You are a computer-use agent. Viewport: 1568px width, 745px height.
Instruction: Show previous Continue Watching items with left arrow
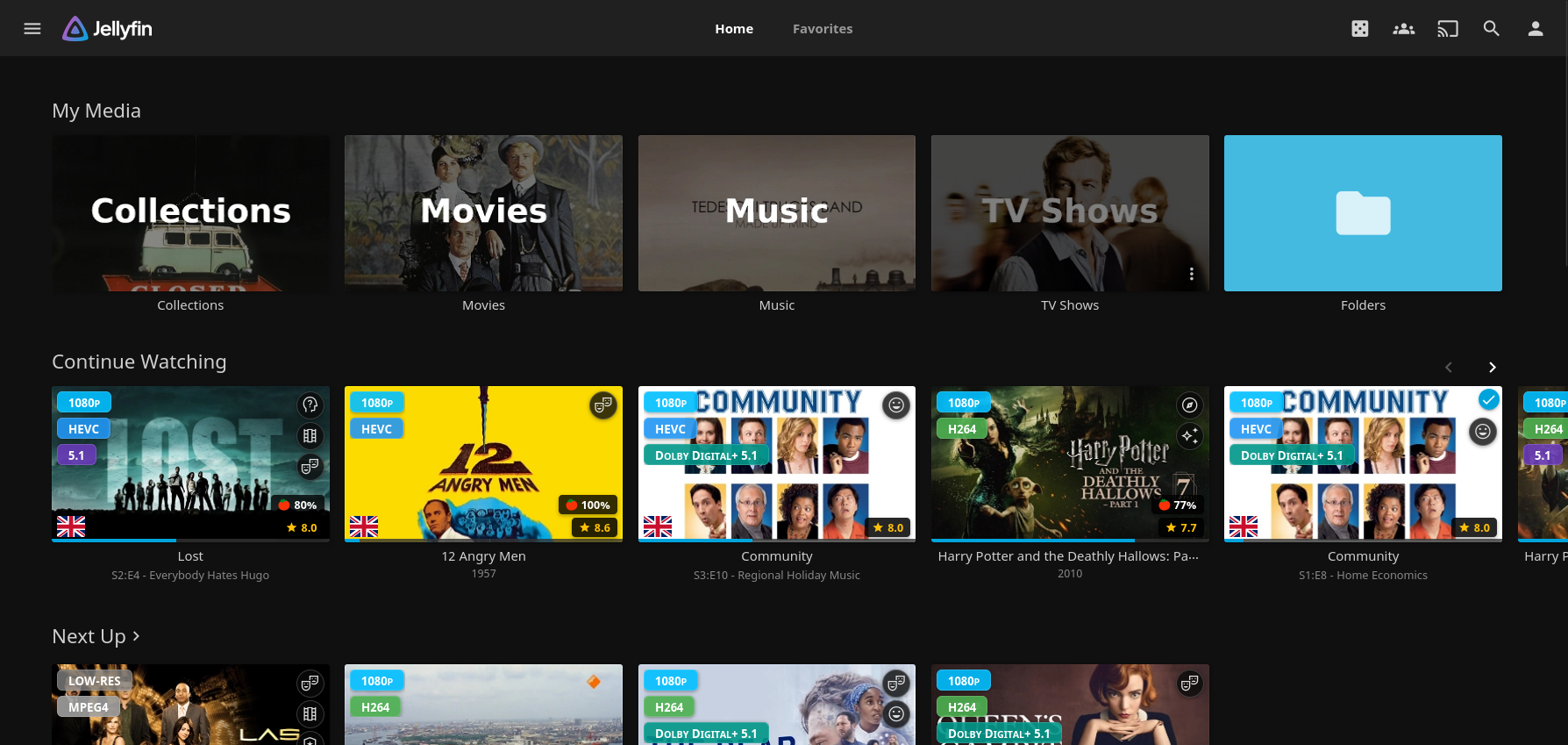1449,368
